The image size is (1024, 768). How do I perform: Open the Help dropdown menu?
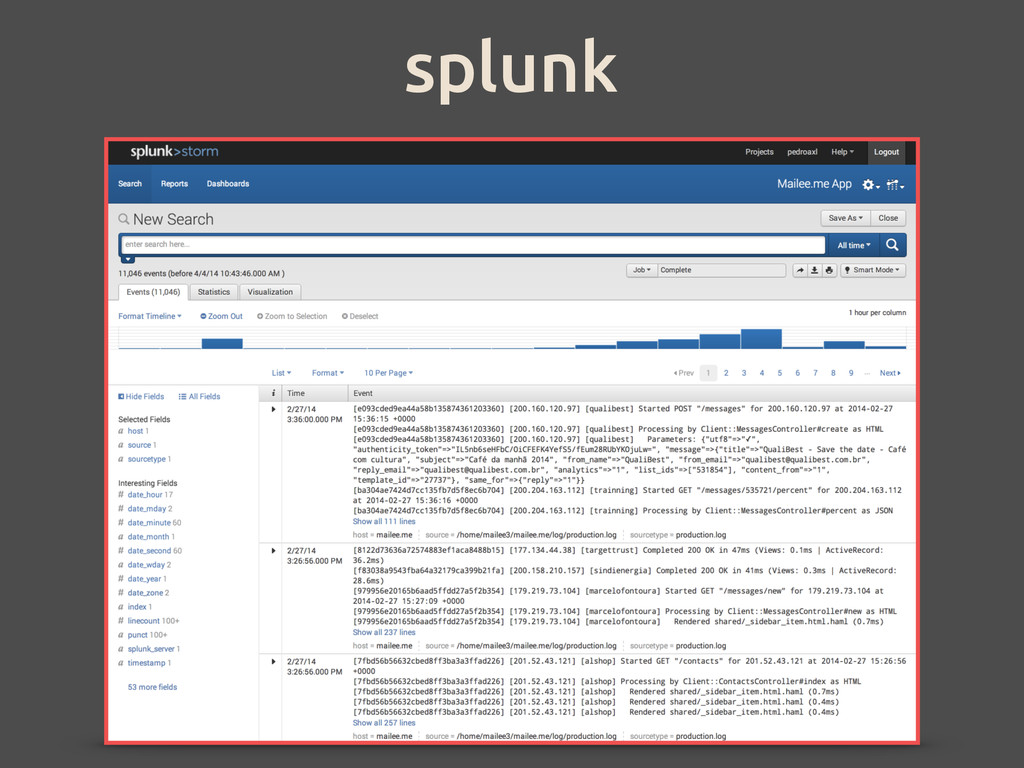[842, 152]
